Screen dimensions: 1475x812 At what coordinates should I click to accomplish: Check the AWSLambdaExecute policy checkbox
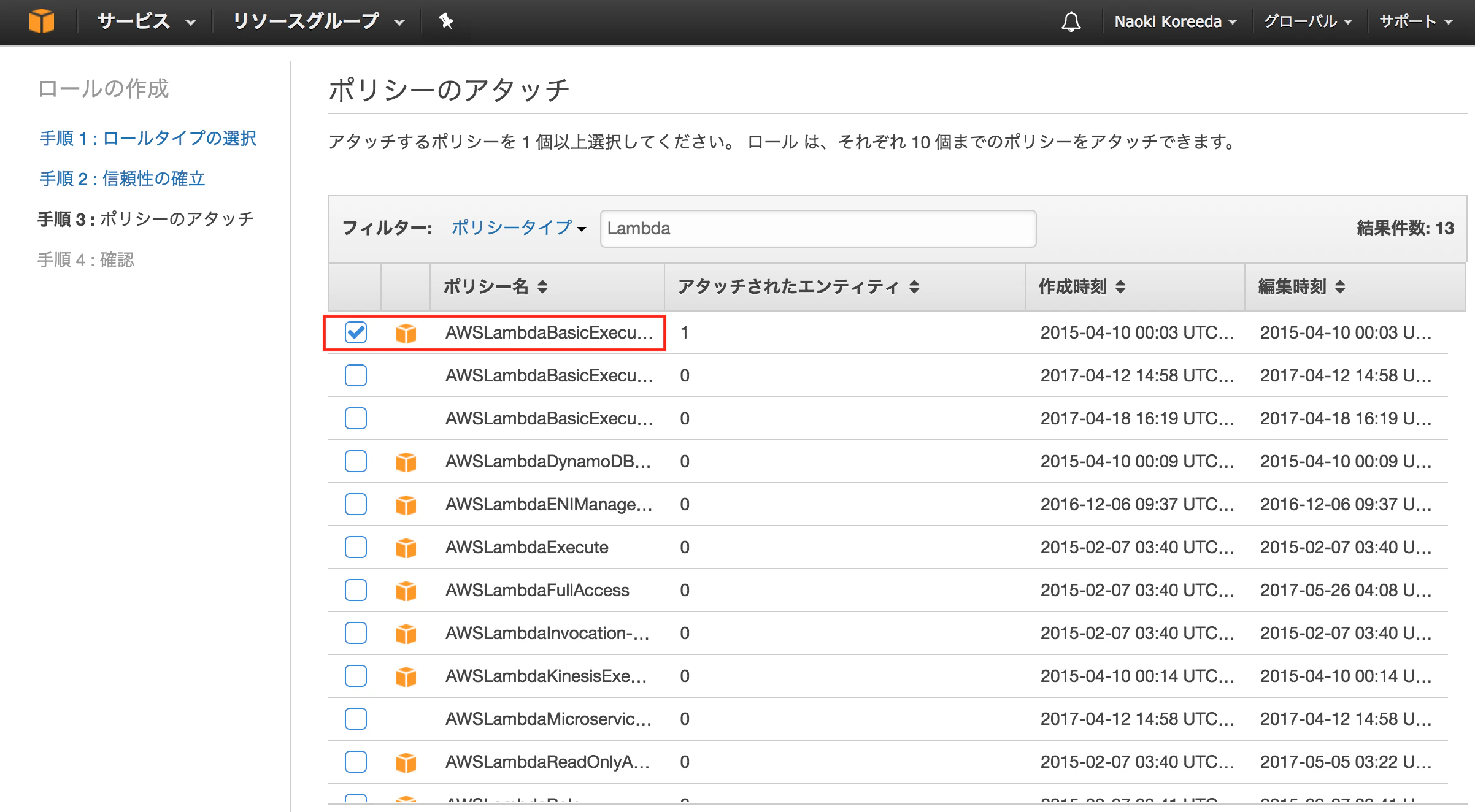(356, 547)
